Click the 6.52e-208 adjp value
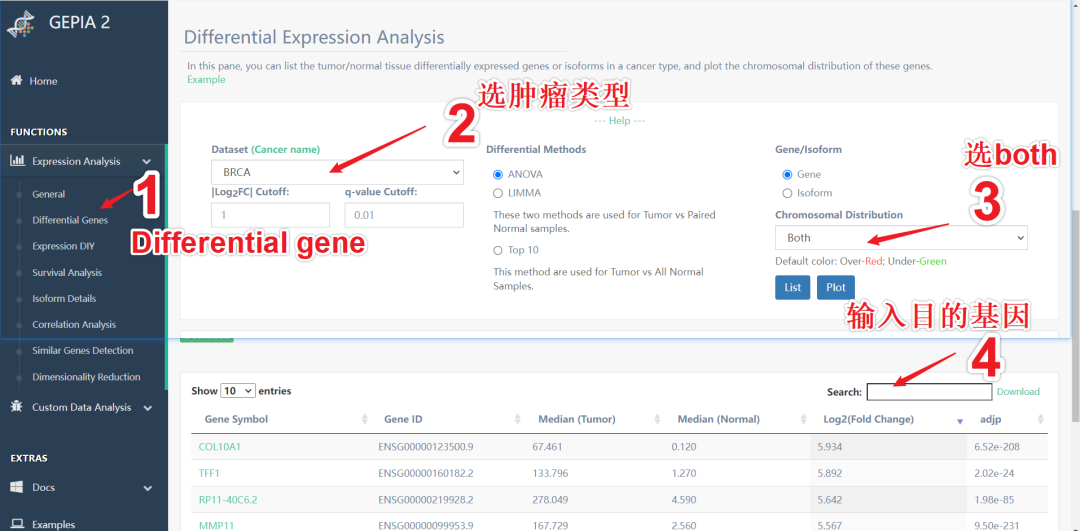This screenshot has height=531, width=1080. (x=997, y=447)
